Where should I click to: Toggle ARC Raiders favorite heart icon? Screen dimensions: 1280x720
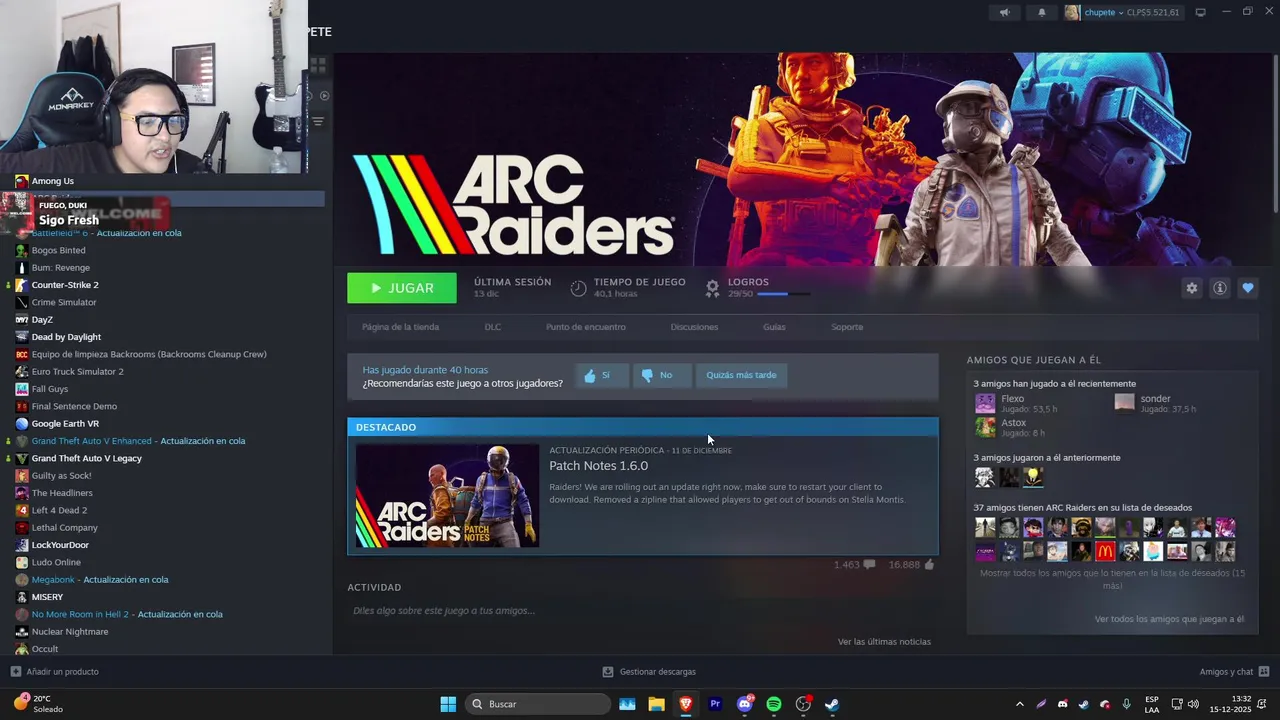pyautogui.click(x=1247, y=288)
